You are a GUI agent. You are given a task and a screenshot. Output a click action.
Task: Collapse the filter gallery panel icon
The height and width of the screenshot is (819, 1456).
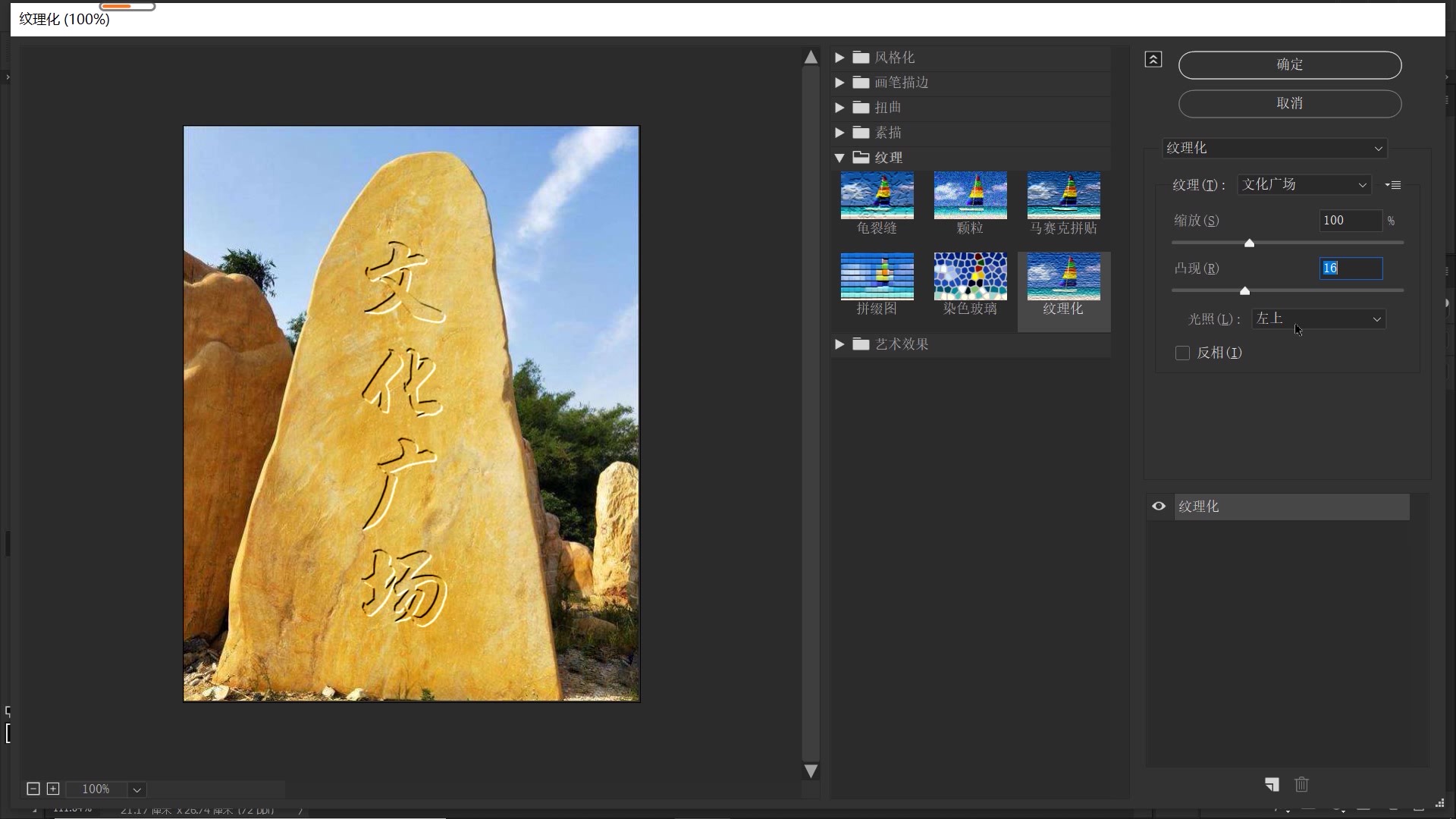1153,59
